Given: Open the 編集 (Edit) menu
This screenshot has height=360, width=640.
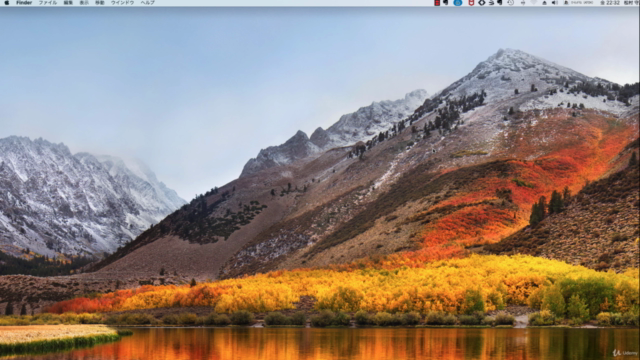Looking at the screenshot, I should 68,2.
